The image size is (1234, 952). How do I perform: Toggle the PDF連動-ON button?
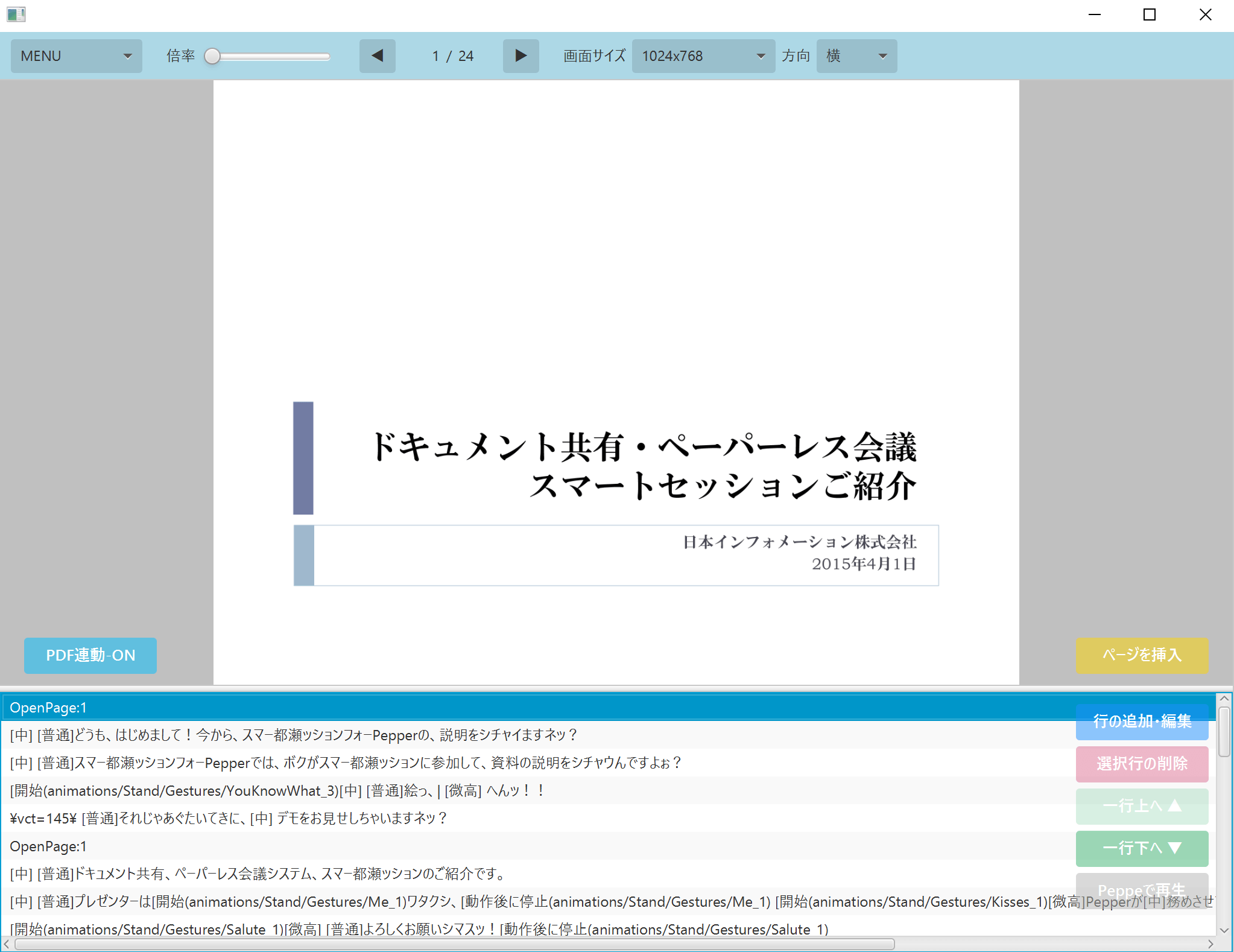[x=90, y=655]
